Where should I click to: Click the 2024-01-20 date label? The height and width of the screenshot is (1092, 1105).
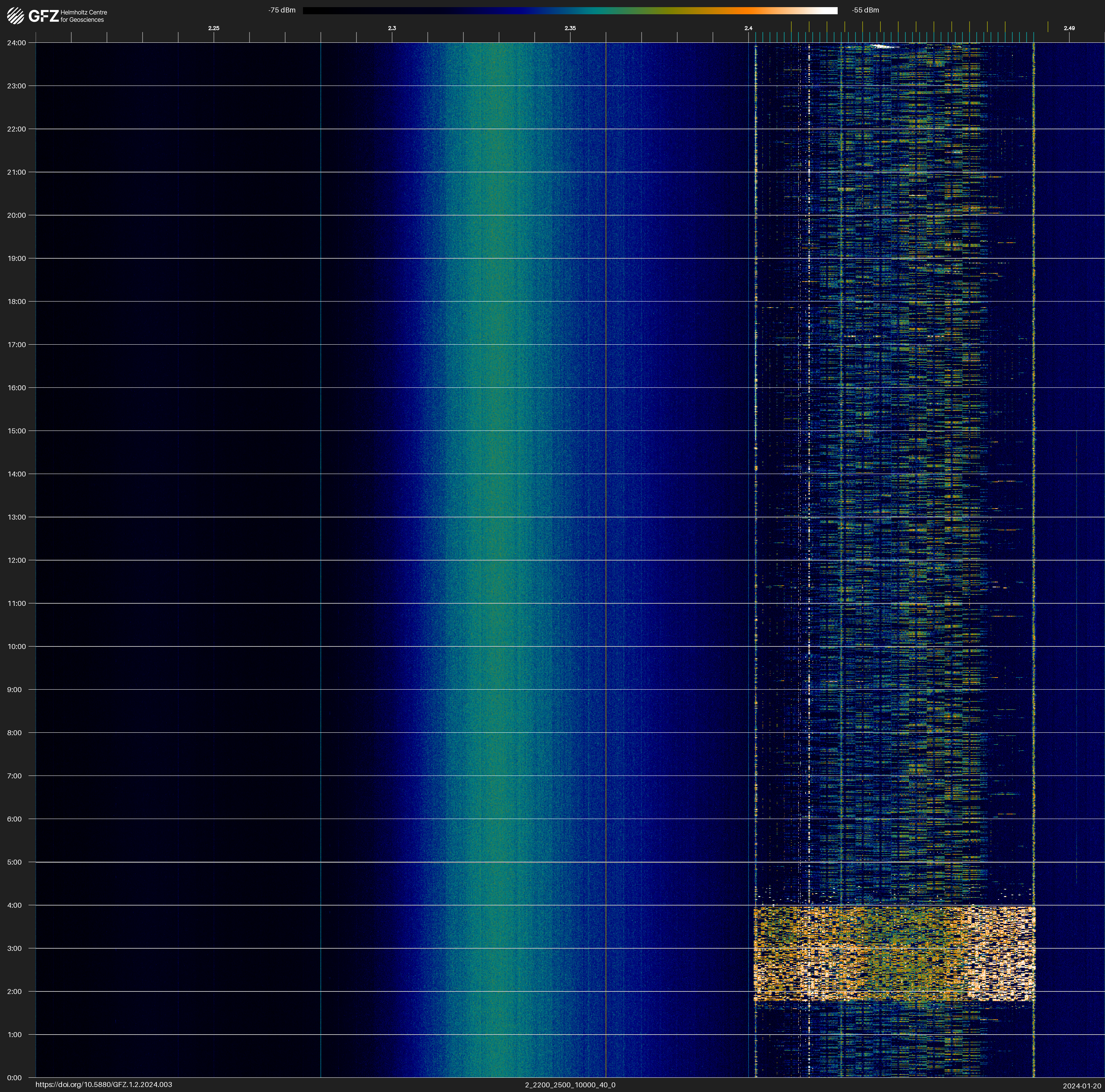(1081, 1086)
